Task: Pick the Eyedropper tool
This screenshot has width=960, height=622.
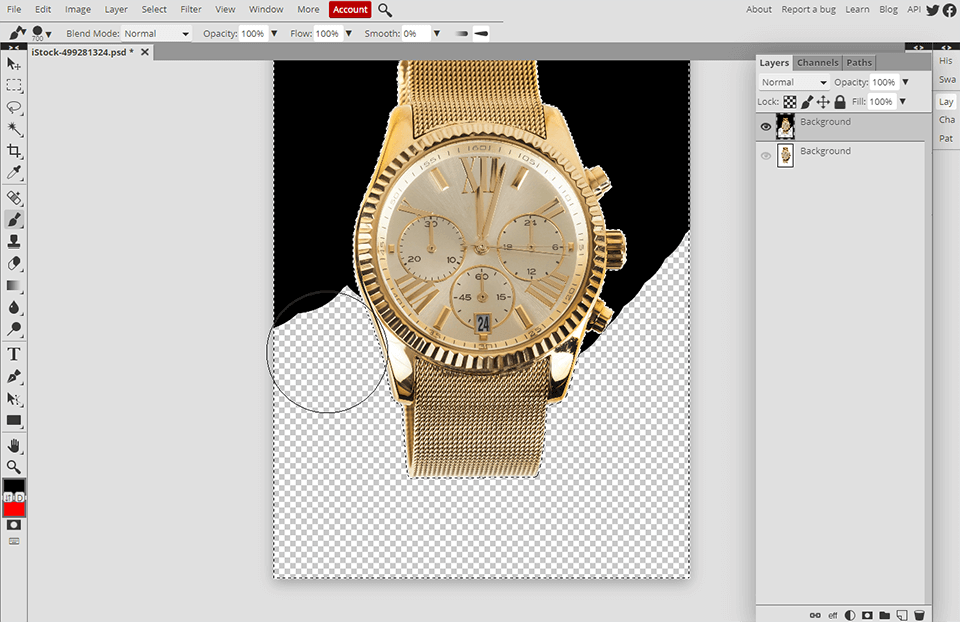Action: pos(14,173)
